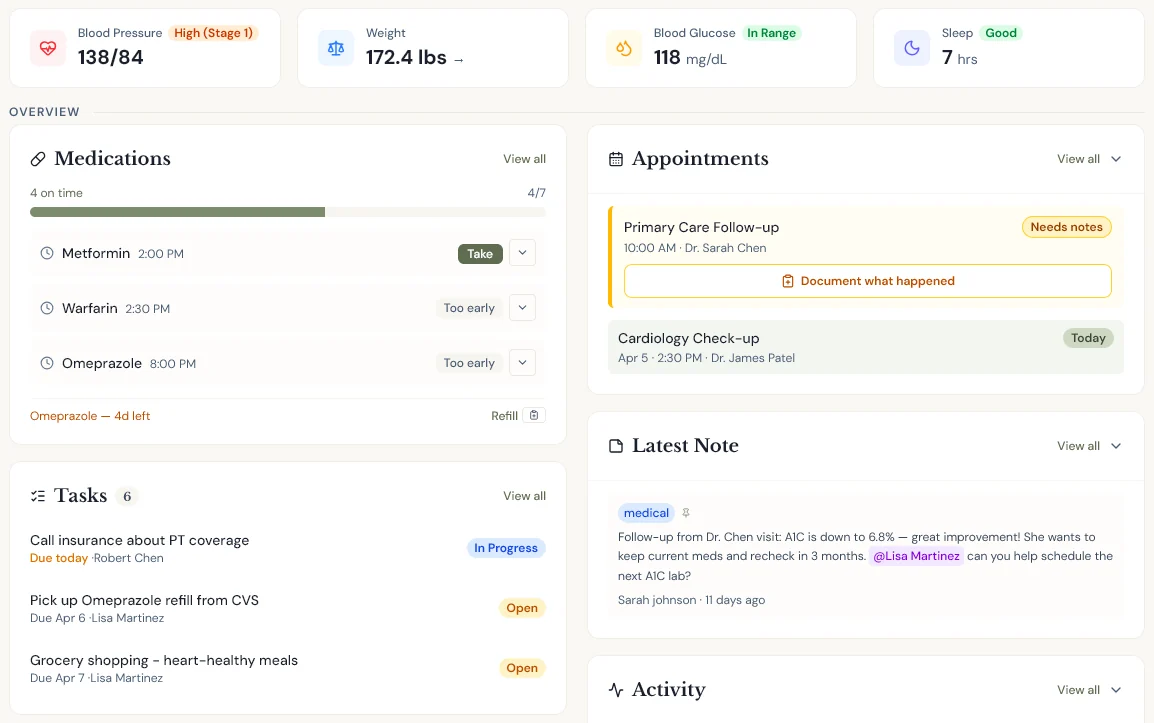
Task: Click the Refill link
Action: coord(504,416)
